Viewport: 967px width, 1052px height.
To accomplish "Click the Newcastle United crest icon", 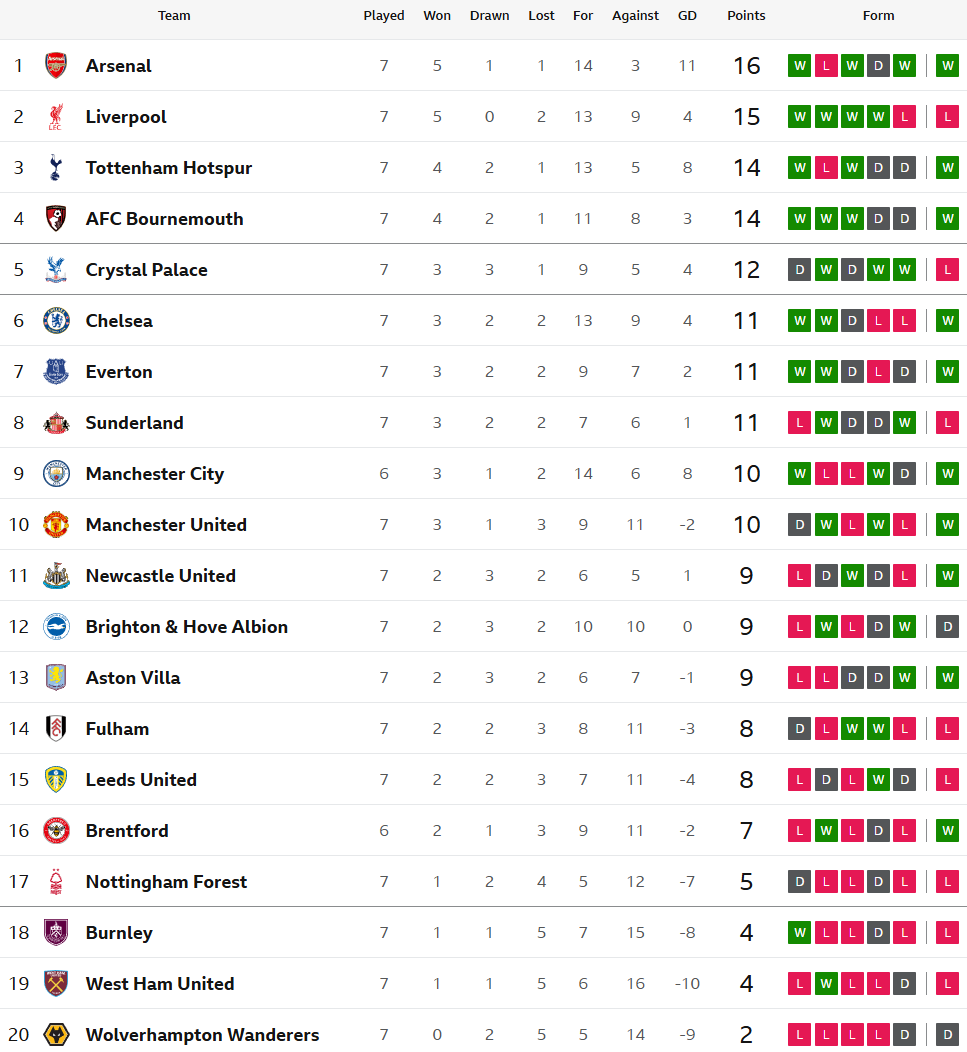I will 56,576.
